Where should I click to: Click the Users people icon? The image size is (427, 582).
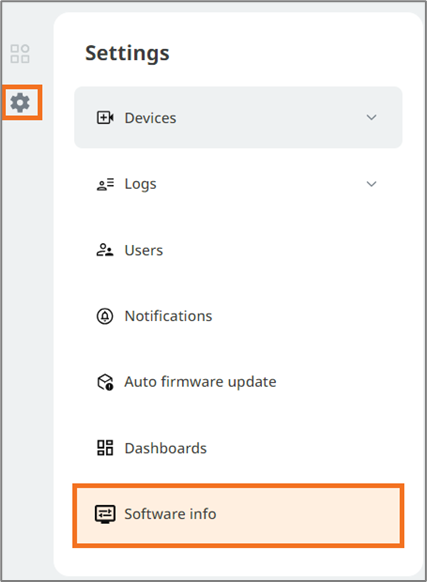coord(105,250)
